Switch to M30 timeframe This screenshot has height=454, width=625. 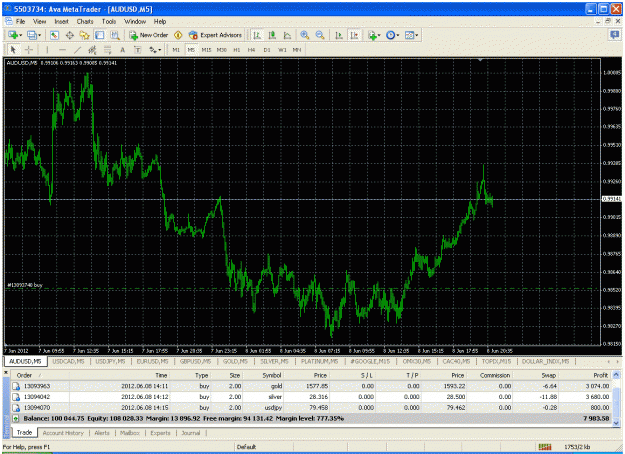point(222,50)
